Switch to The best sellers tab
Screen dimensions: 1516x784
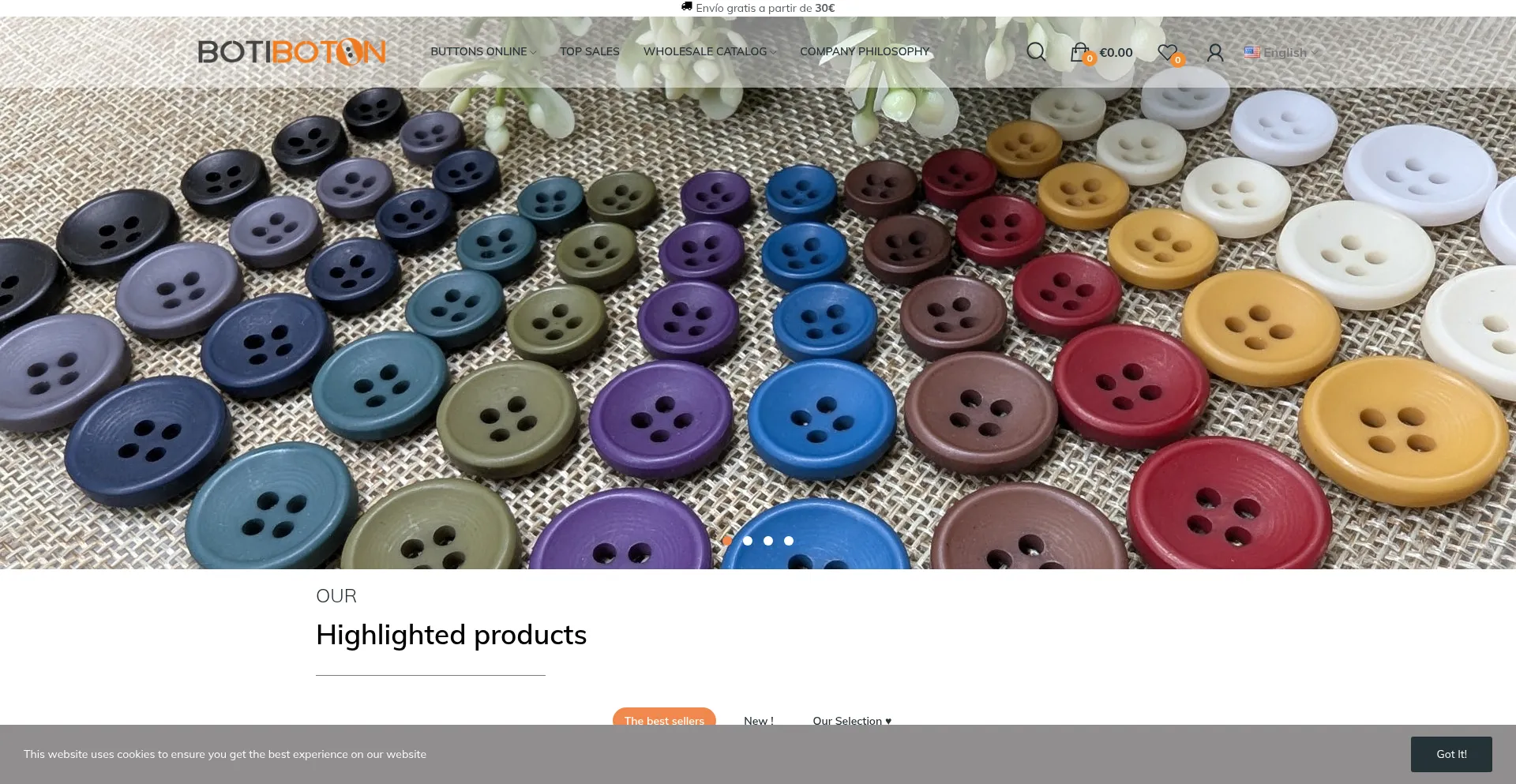pyautogui.click(x=664, y=718)
